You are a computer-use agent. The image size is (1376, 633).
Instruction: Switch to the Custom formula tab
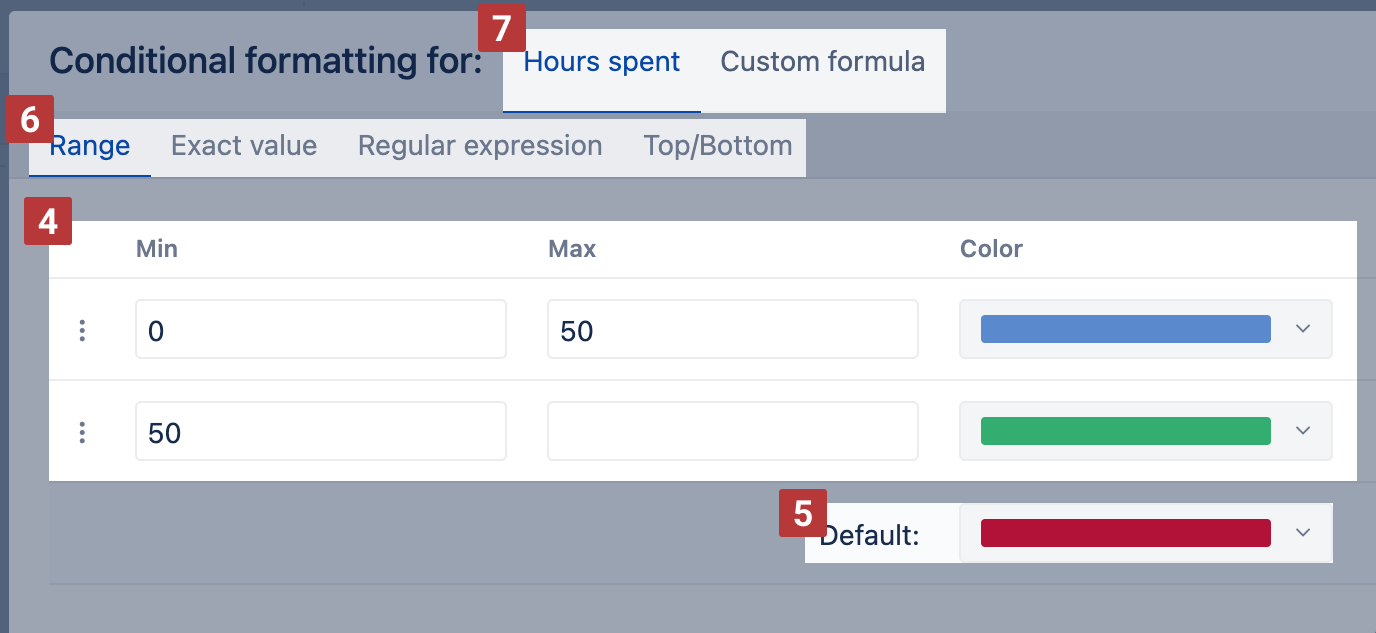point(822,62)
